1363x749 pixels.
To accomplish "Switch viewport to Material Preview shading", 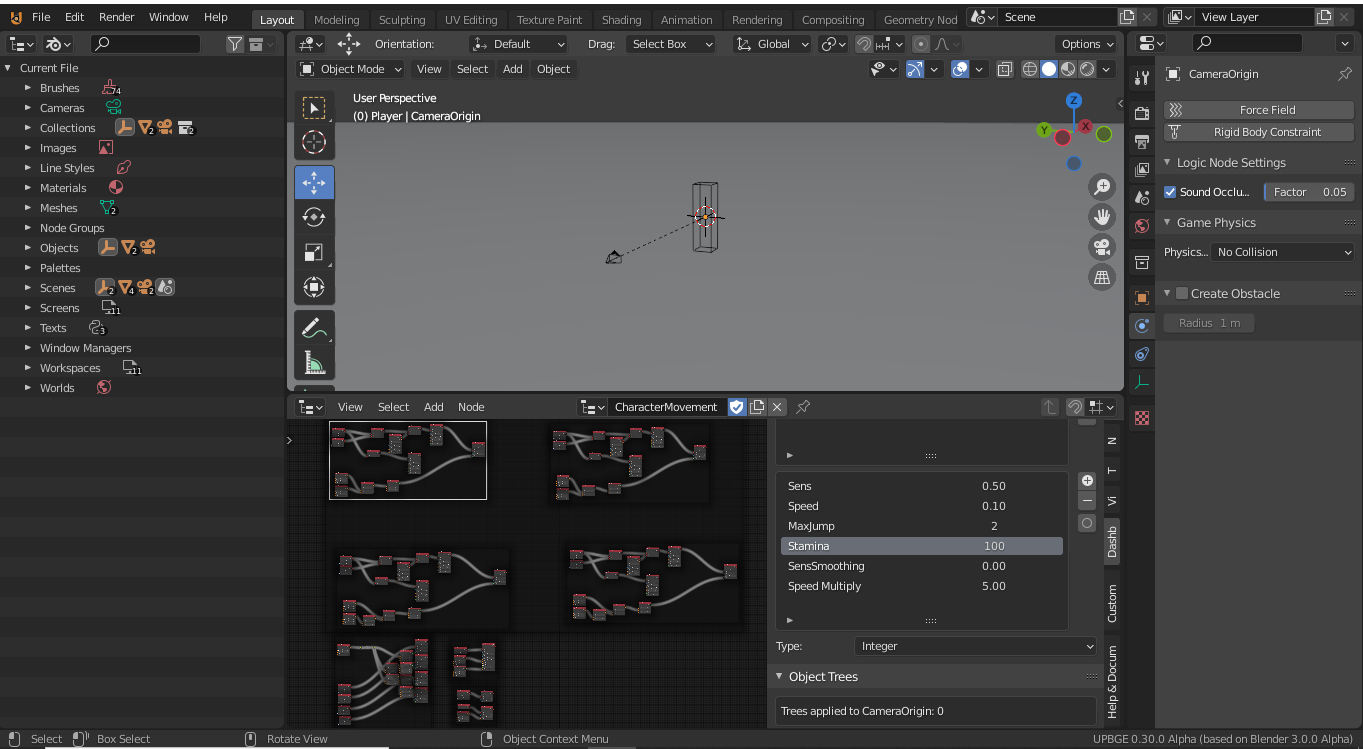I will click(1066, 69).
